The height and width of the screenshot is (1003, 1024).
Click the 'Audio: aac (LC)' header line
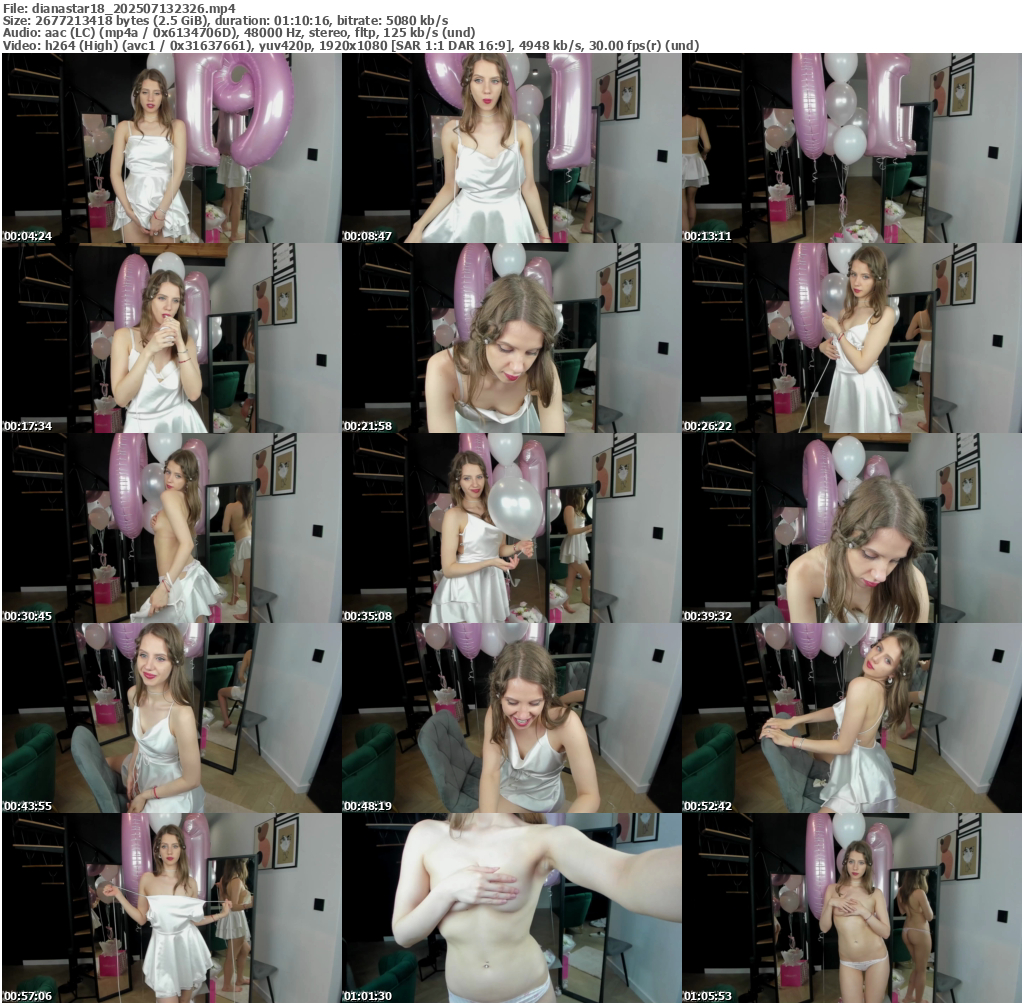(x=238, y=32)
